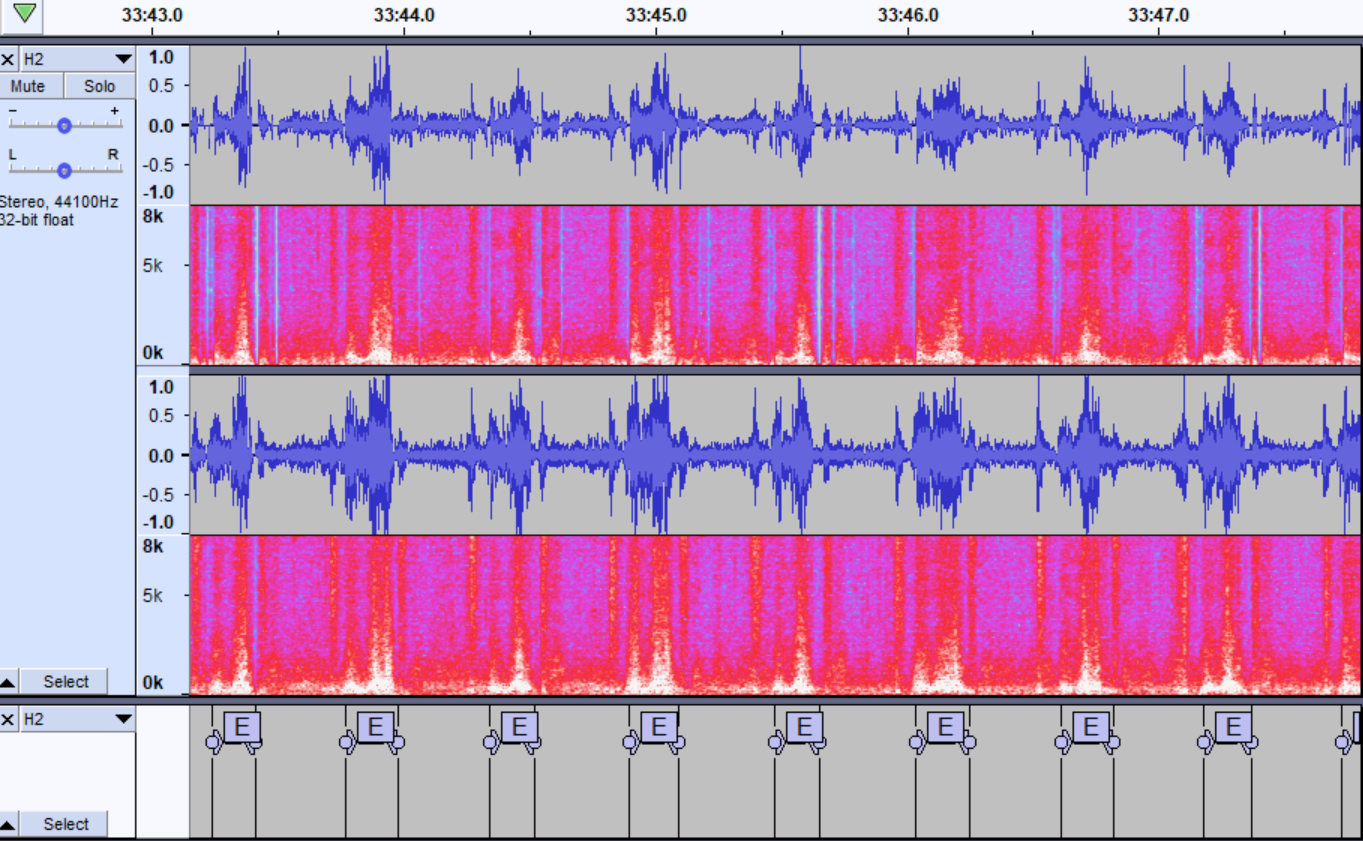Click the left handle of the eighth E label
The width and height of the screenshot is (1363, 841).
click(1204, 743)
